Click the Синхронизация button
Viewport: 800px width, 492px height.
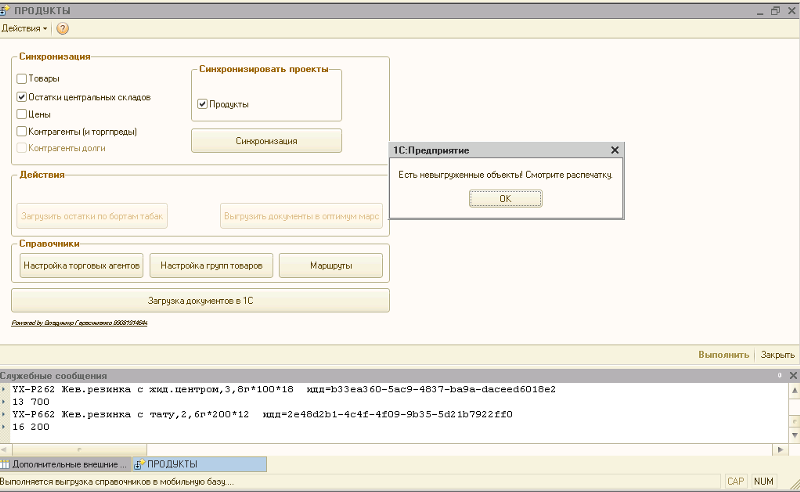pyautogui.click(x=266, y=141)
